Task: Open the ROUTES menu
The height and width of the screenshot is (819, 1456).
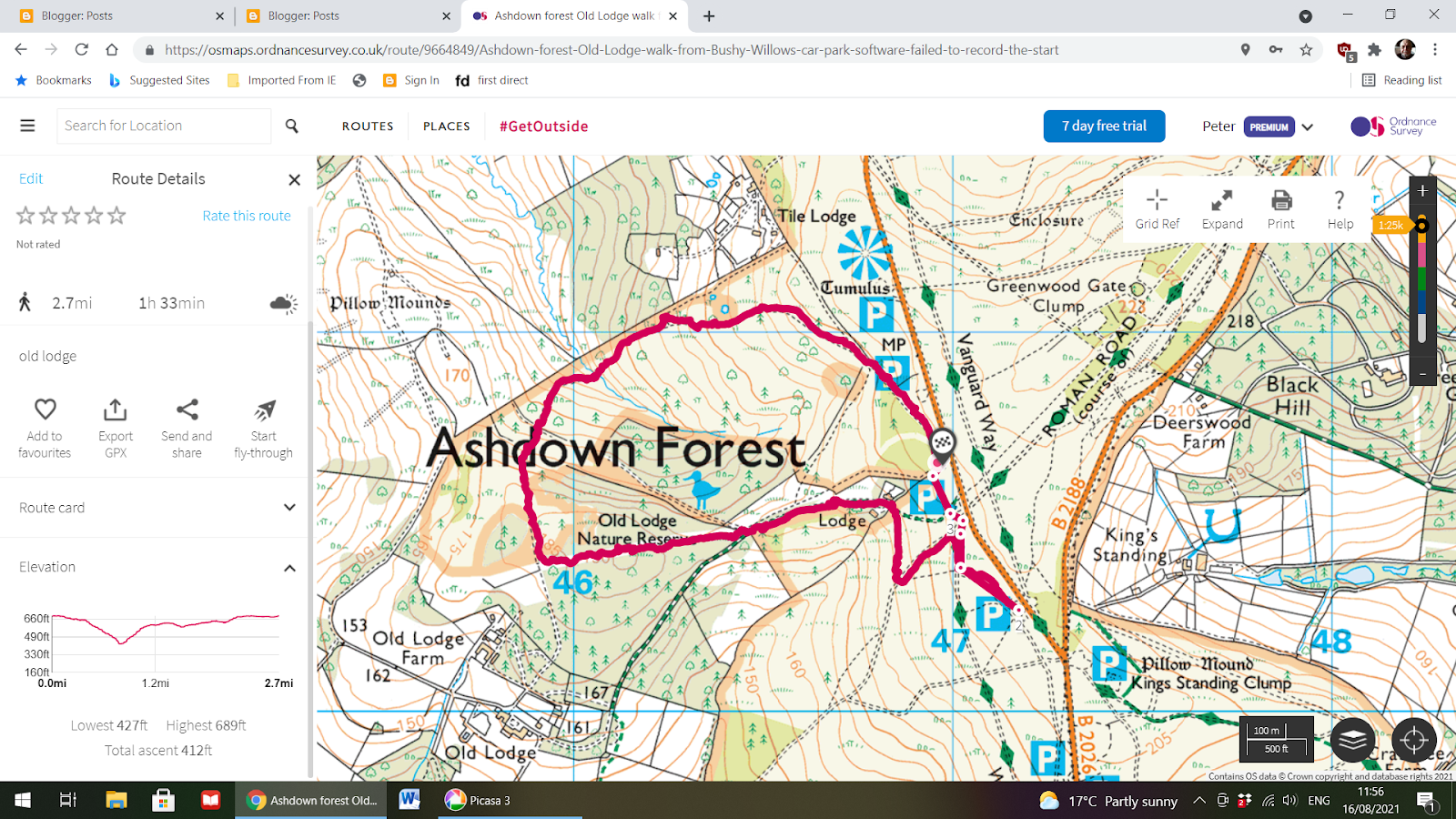Action: coord(368,126)
